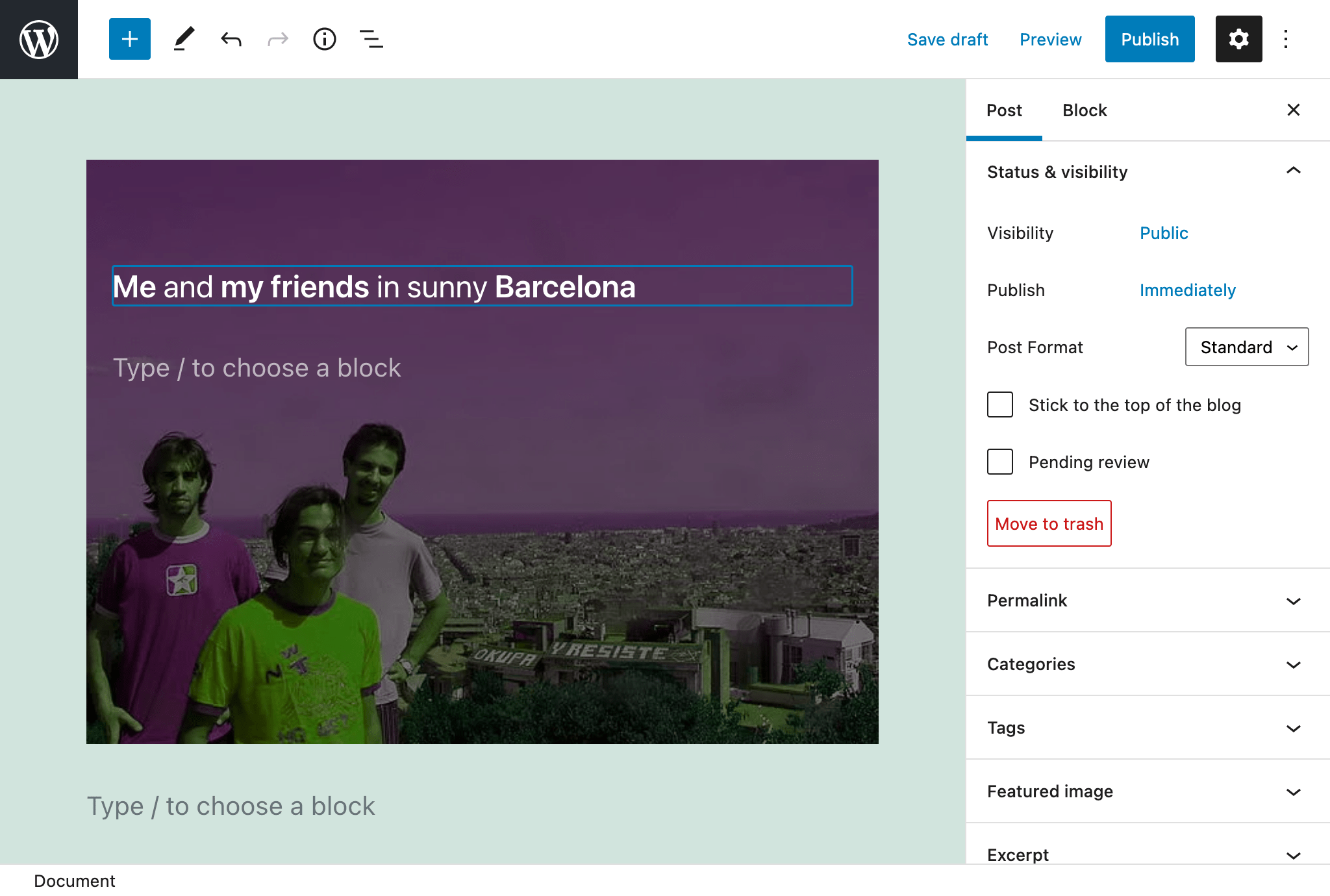Check the Pending review option

click(x=999, y=462)
